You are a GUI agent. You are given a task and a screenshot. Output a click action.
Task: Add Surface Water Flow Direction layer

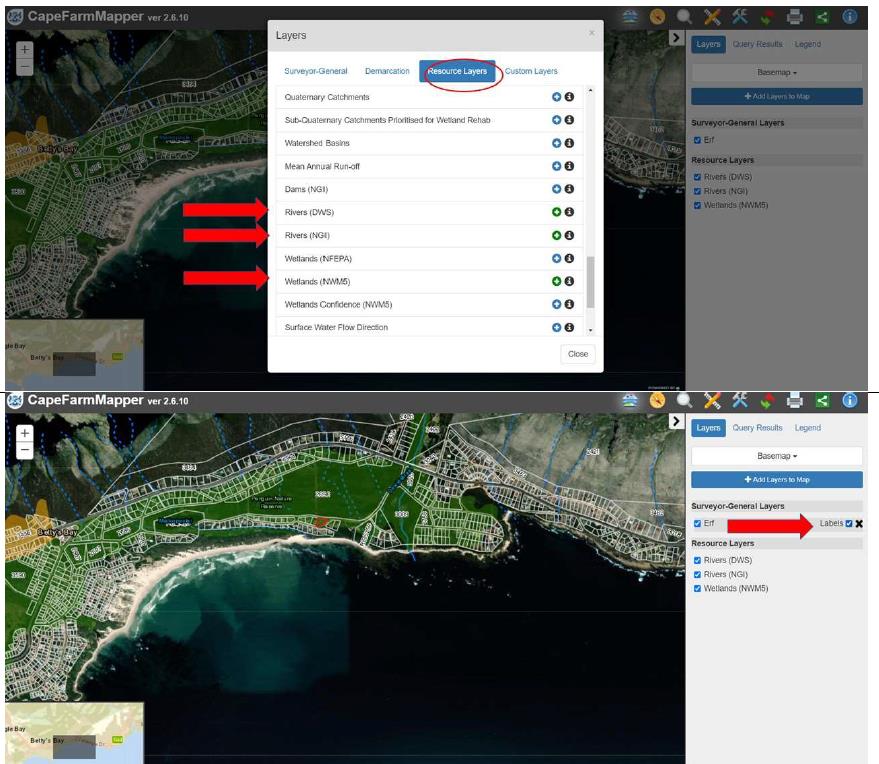point(556,327)
